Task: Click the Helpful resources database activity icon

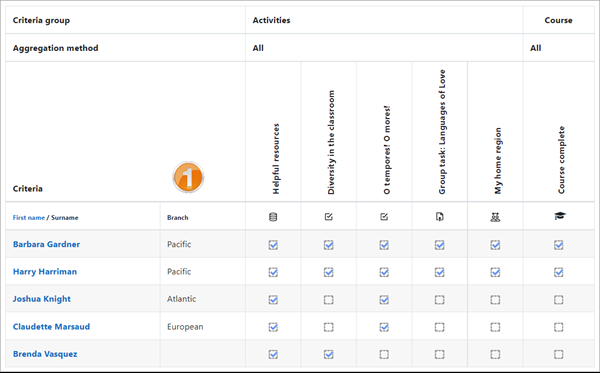Action: 273,217
